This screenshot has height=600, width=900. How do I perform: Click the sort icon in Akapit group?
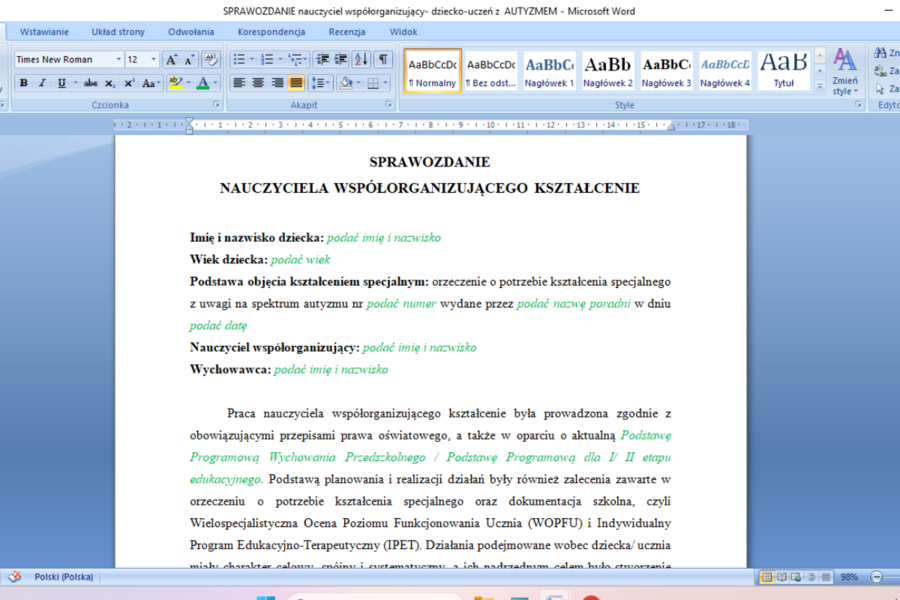pyautogui.click(x=361, y=59)
